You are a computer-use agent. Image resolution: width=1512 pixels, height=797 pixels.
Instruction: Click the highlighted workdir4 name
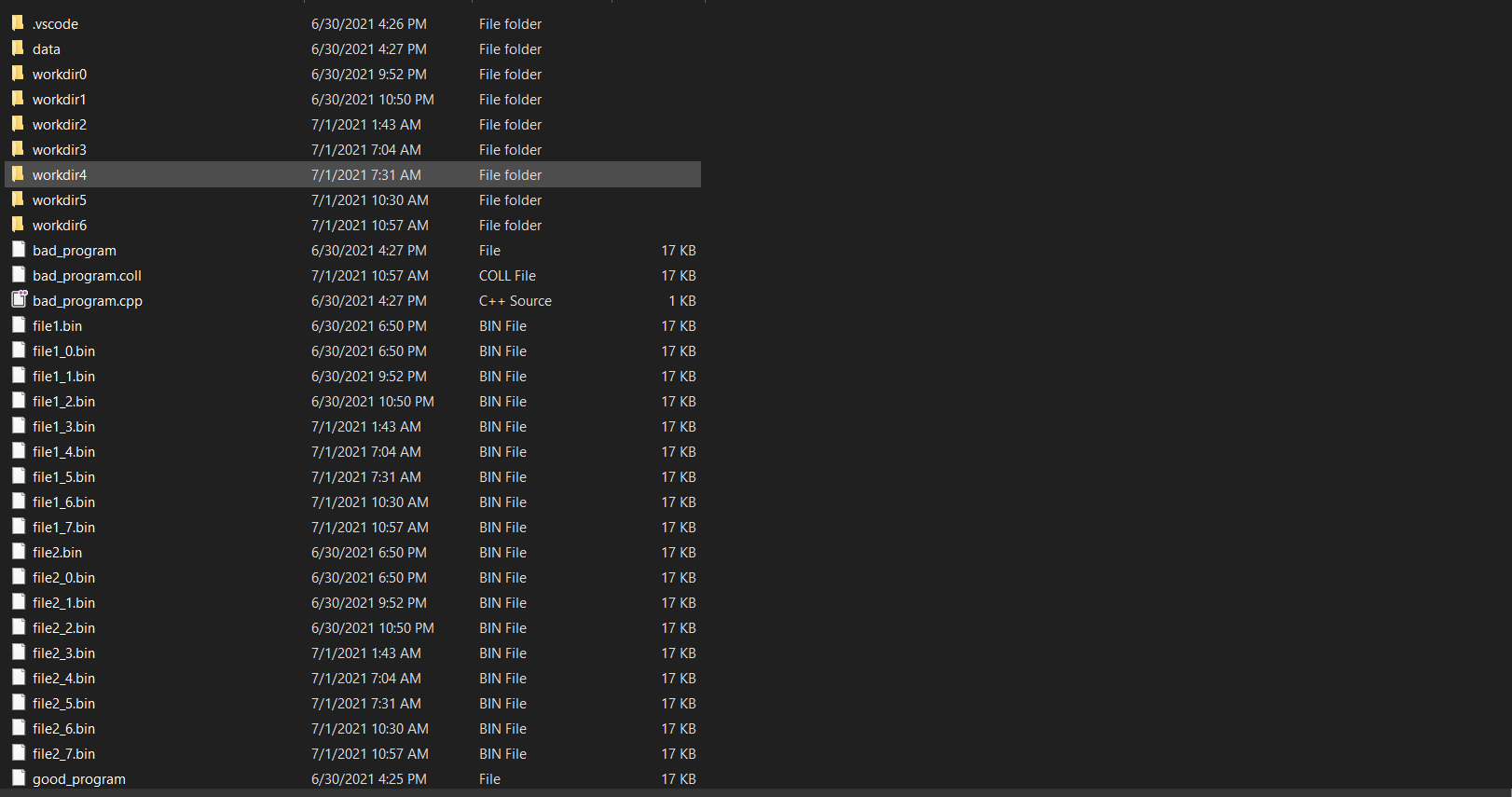[x=60, y=175]
